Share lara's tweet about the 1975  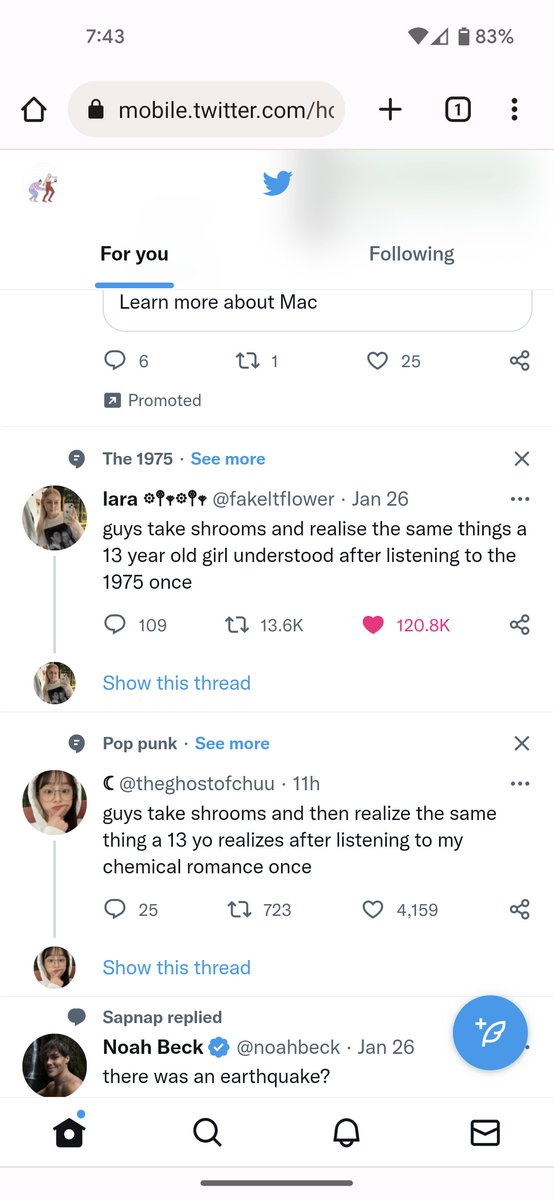point(519,625)
